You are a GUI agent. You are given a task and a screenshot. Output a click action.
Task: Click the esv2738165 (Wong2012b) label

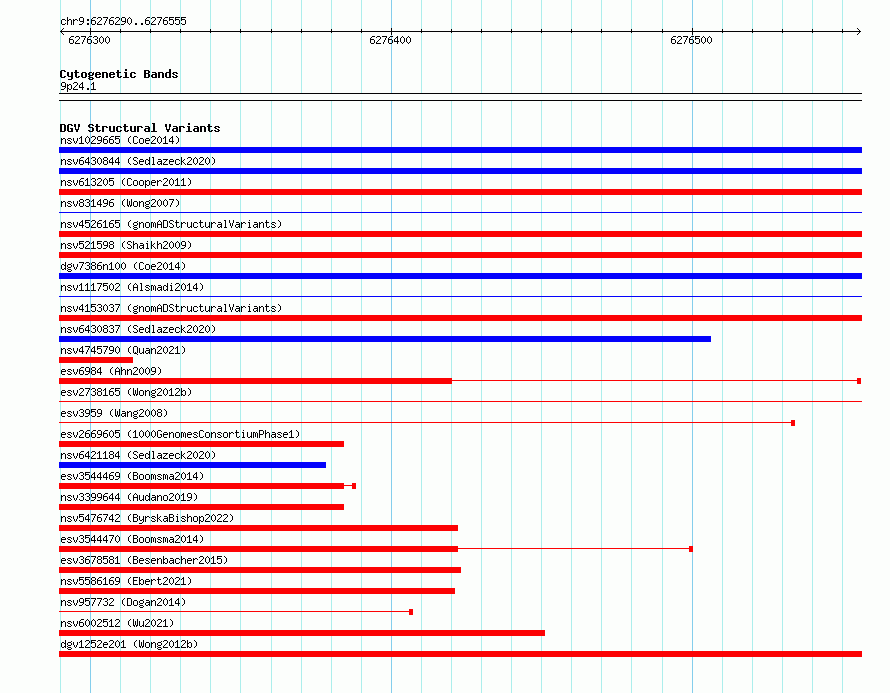coord(126,392)
